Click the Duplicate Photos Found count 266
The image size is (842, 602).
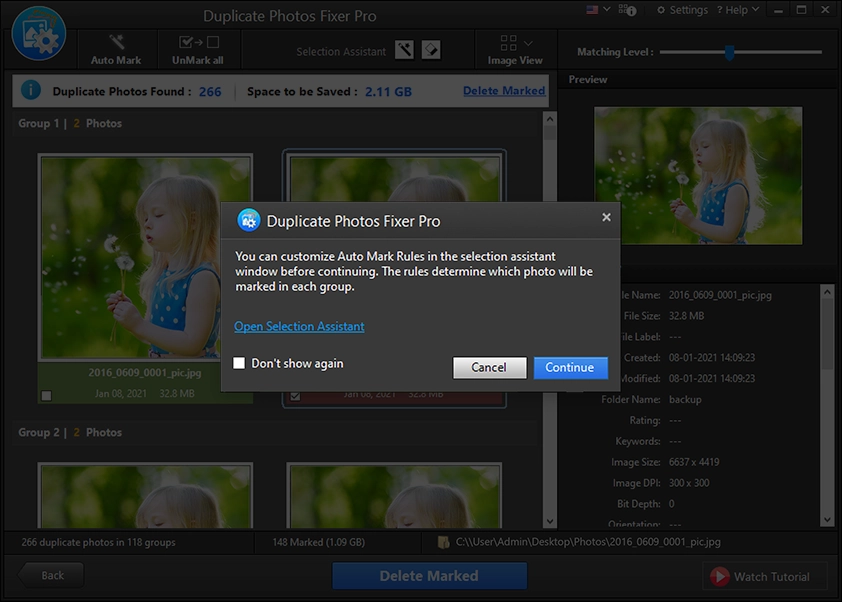click(x=210, y=92)
